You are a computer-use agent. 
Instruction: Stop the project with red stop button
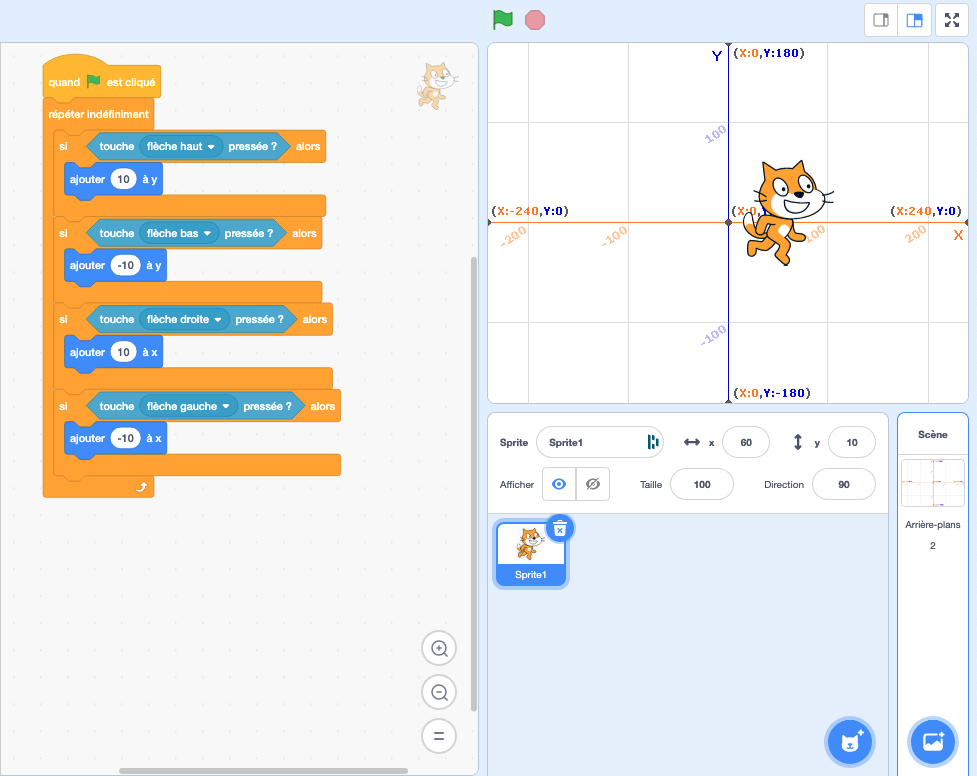click(x=535, y=20)
